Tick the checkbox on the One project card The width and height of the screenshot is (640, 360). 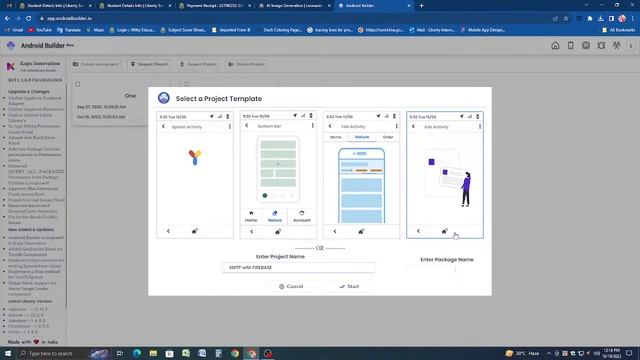(x=78, y=84)
